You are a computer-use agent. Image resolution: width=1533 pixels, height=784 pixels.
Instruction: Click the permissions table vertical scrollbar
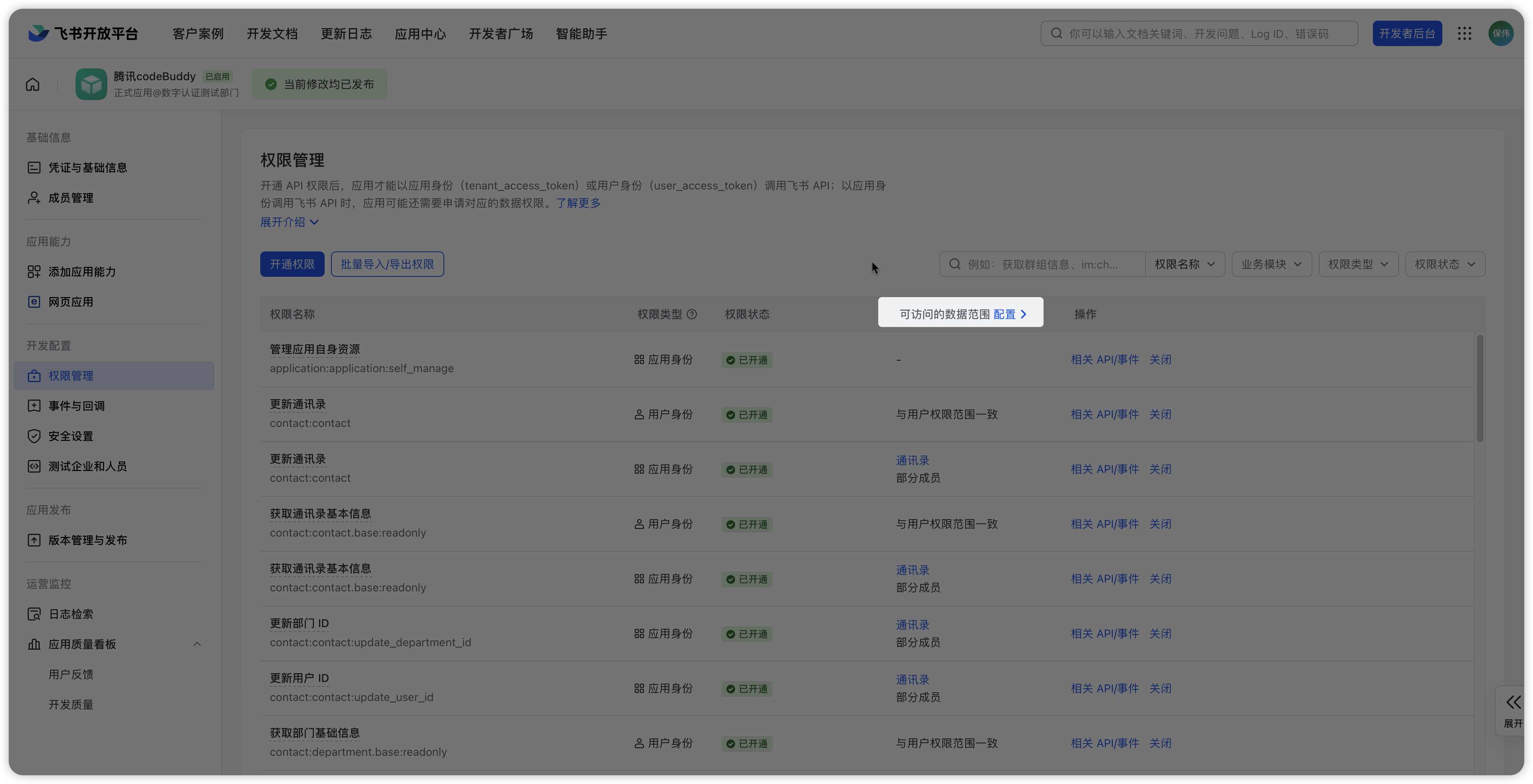click(x=1479, y=388)
